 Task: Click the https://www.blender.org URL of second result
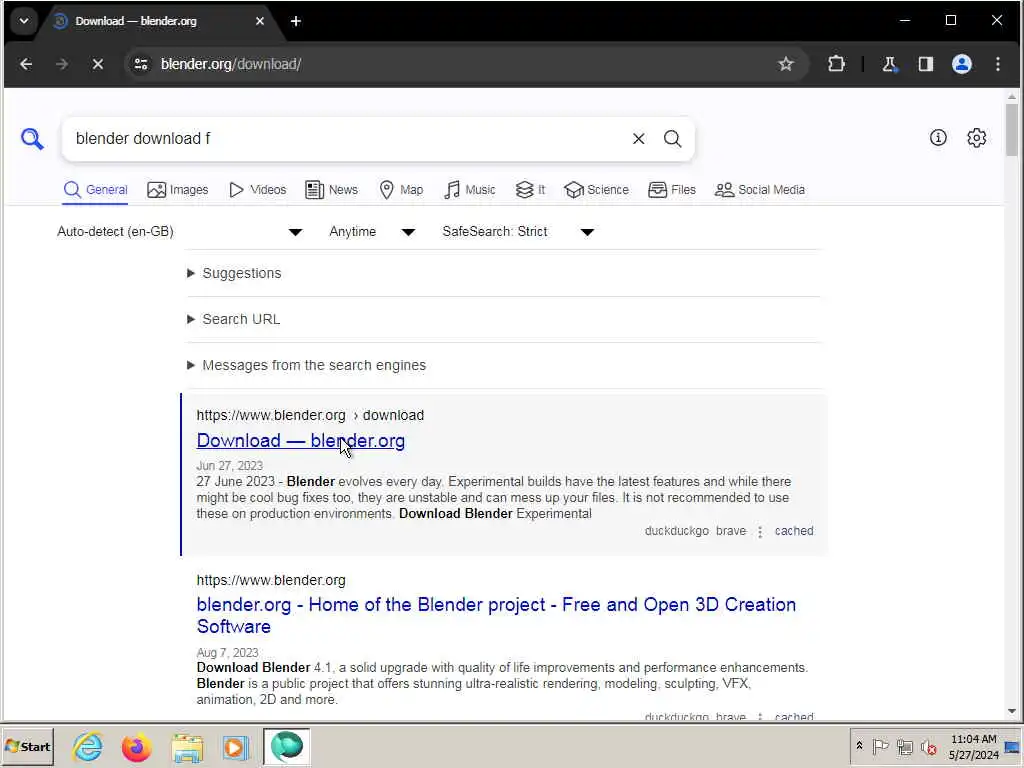pos(271,580)
